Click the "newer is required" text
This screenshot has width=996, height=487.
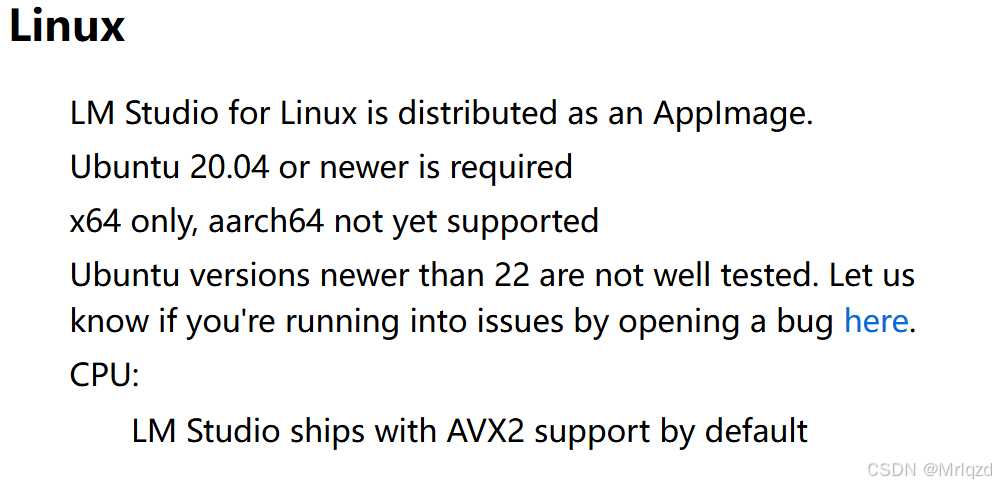click(446, 167)
